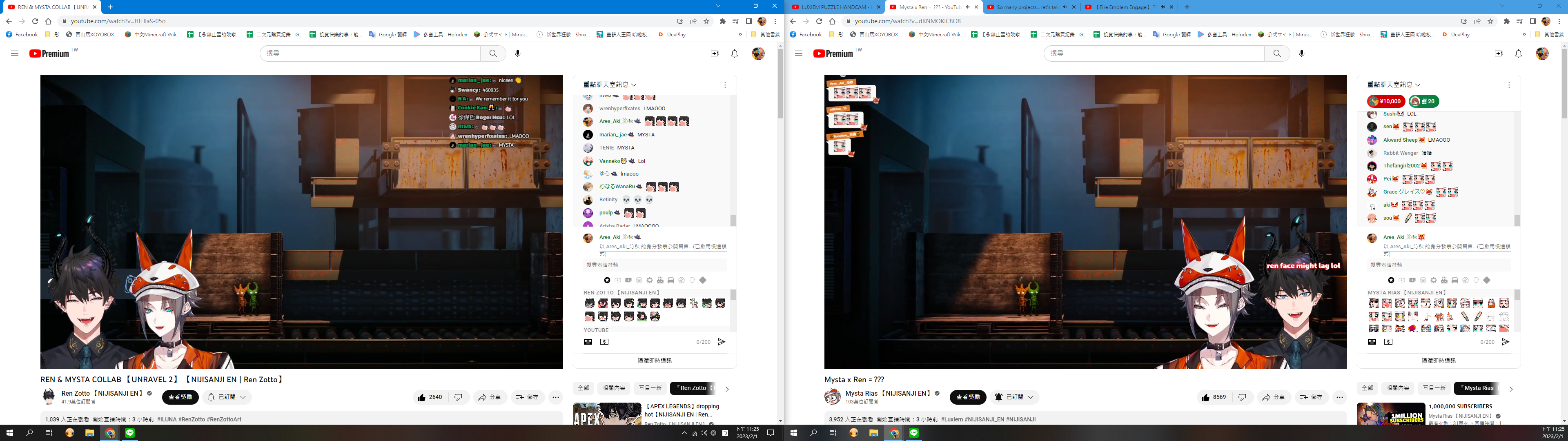Screen dimensions: 1568x441
Task: Click the Mysta chat emoji list scrollbar
Action: point(1516,295)
